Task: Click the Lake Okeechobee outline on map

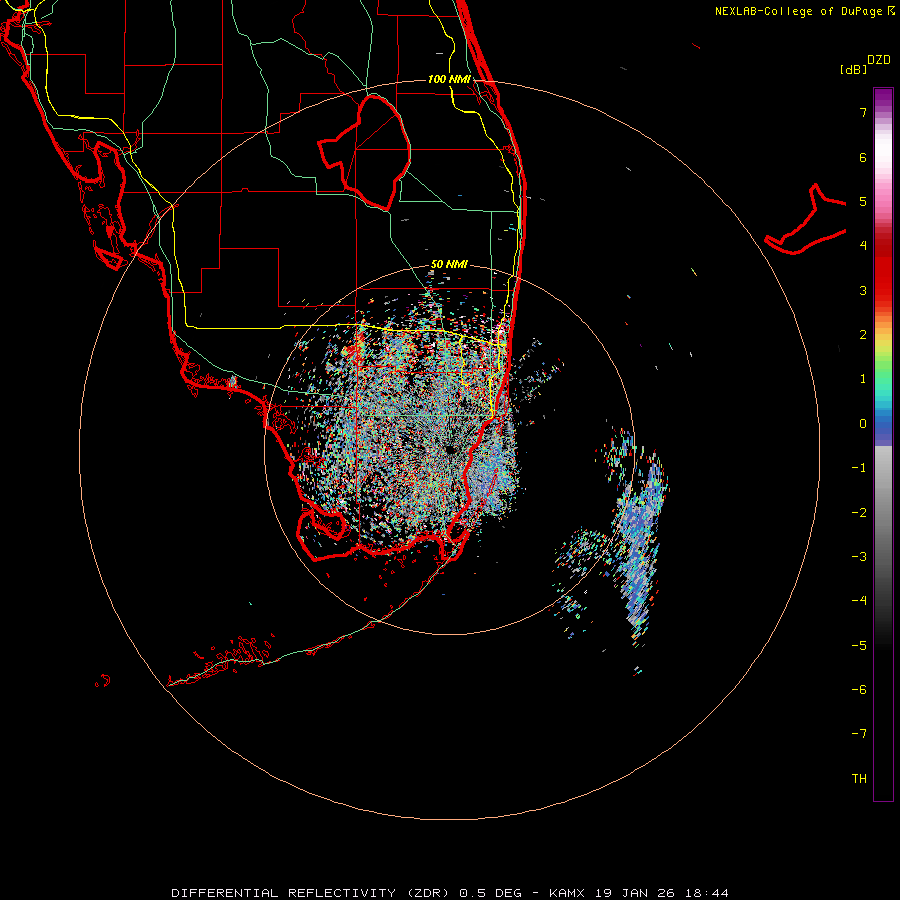Action: tap(365, 153)
